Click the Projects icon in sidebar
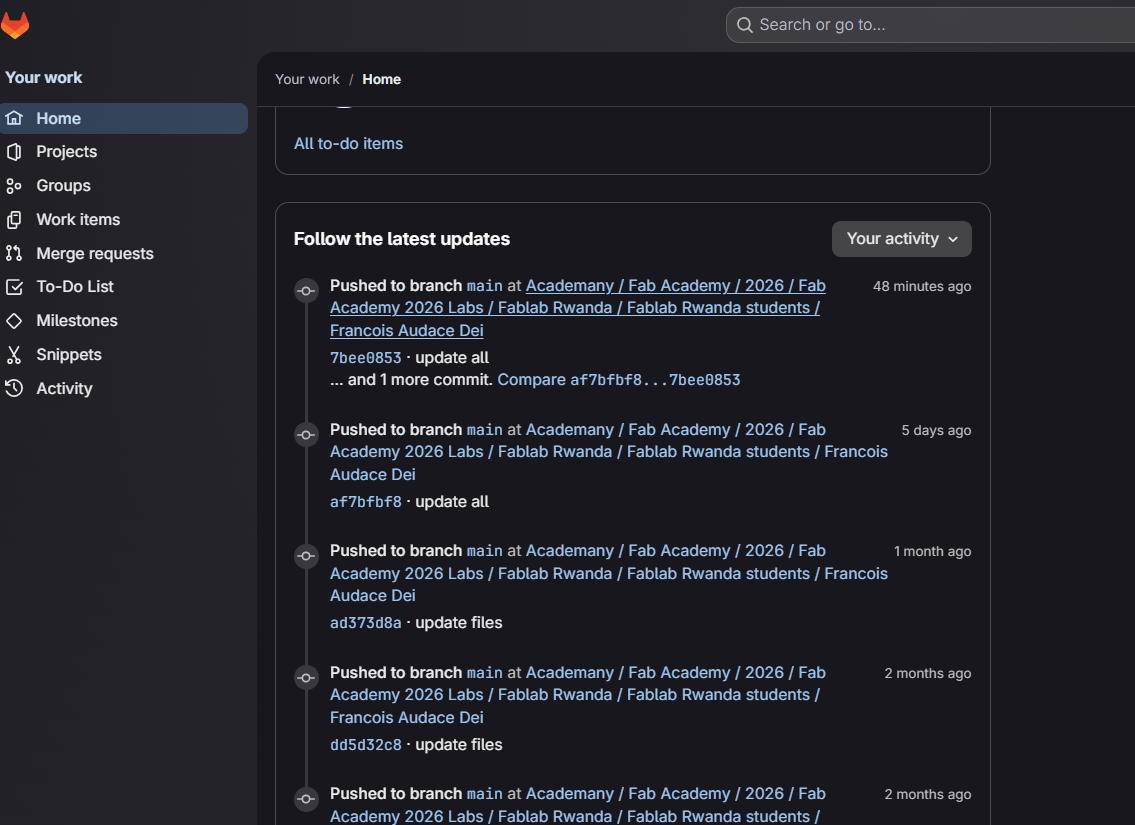The height and width of the screenshot is (825, 1135). pos(14,152)
